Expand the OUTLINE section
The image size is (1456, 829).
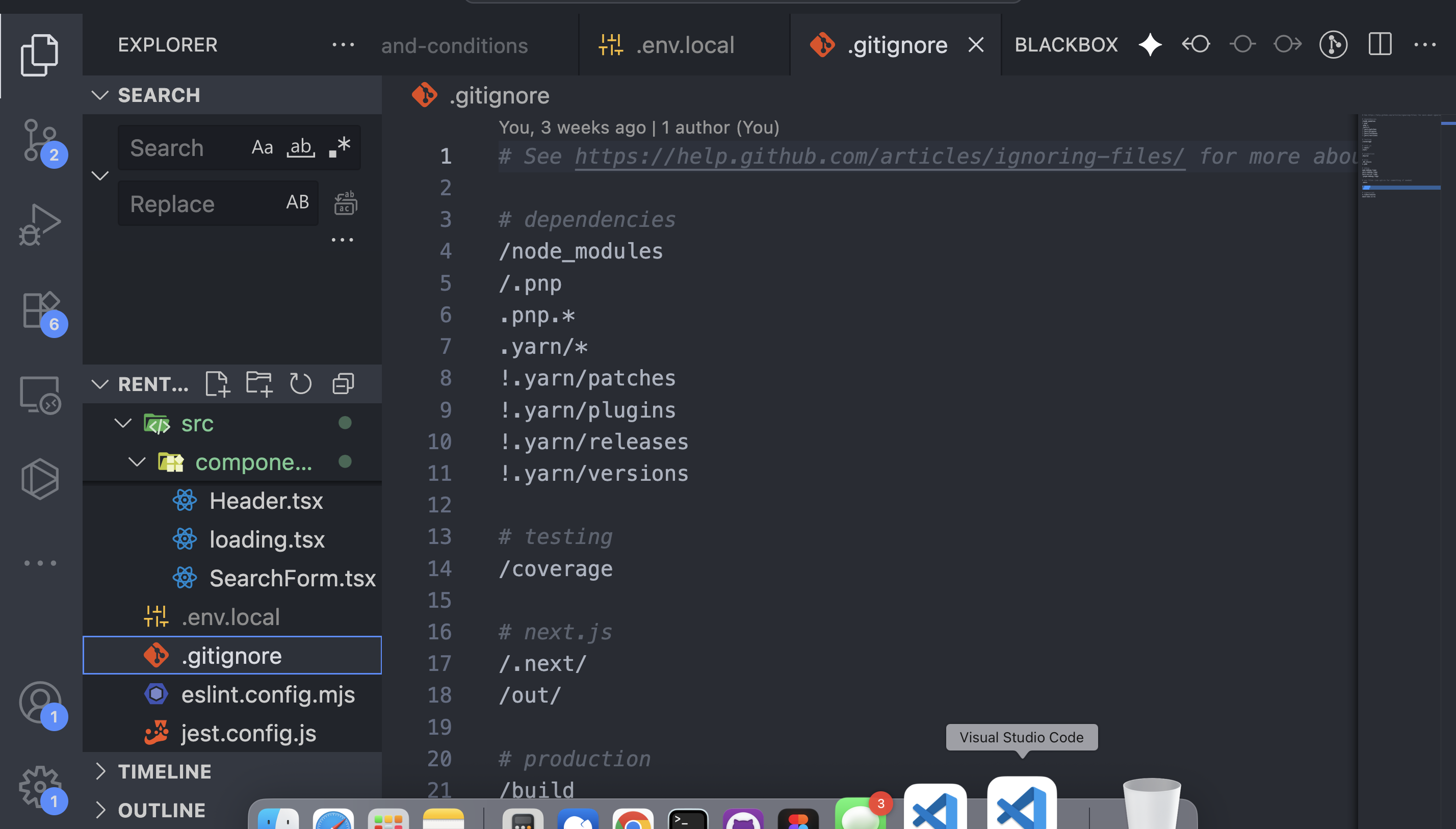pyautogui.click(x=161, y=810)
